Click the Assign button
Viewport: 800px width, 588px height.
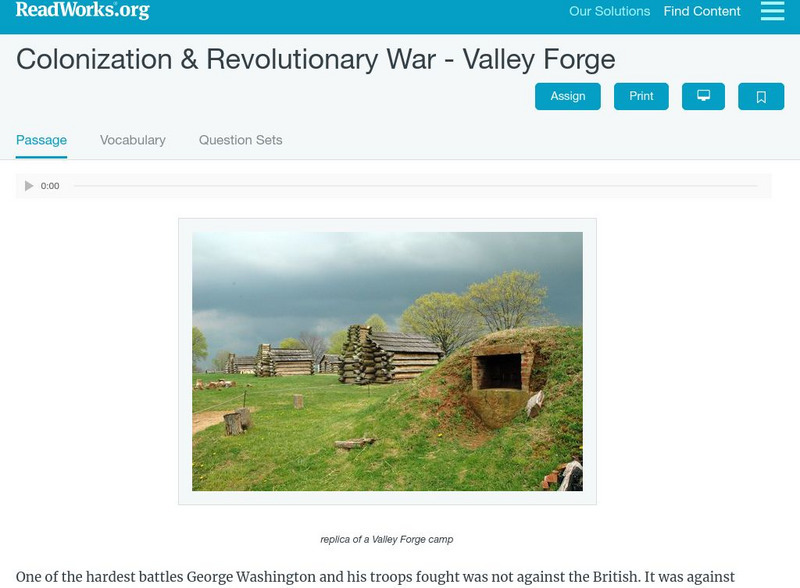[568, 96]
